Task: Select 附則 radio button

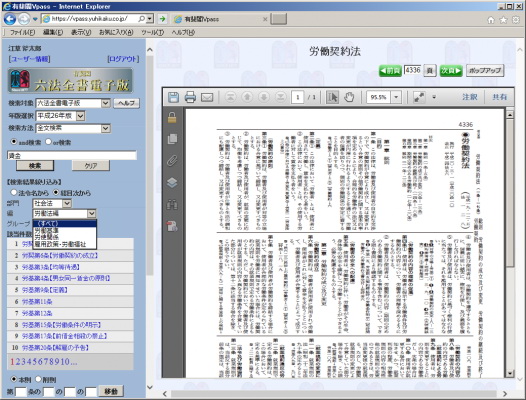Action: 38,379
